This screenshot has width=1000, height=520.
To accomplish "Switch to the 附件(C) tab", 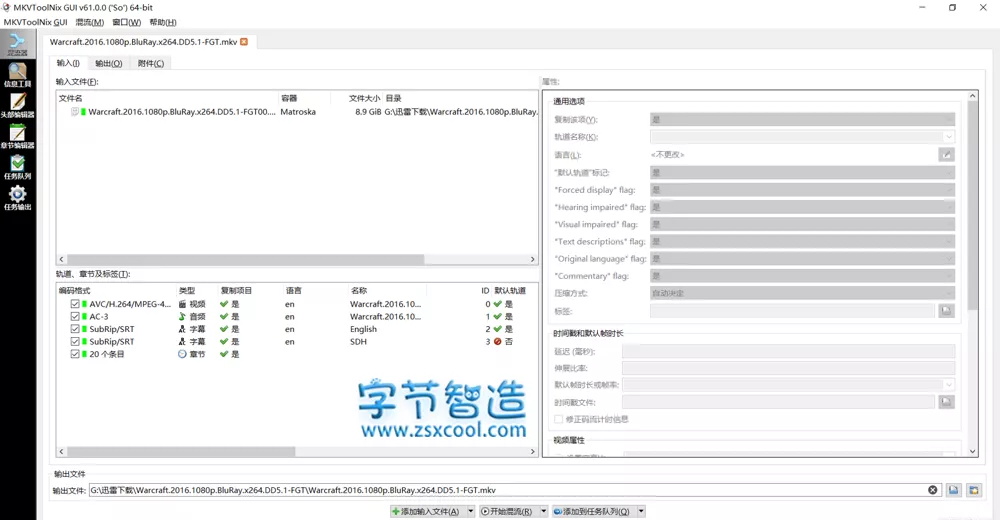I will 151,63.
